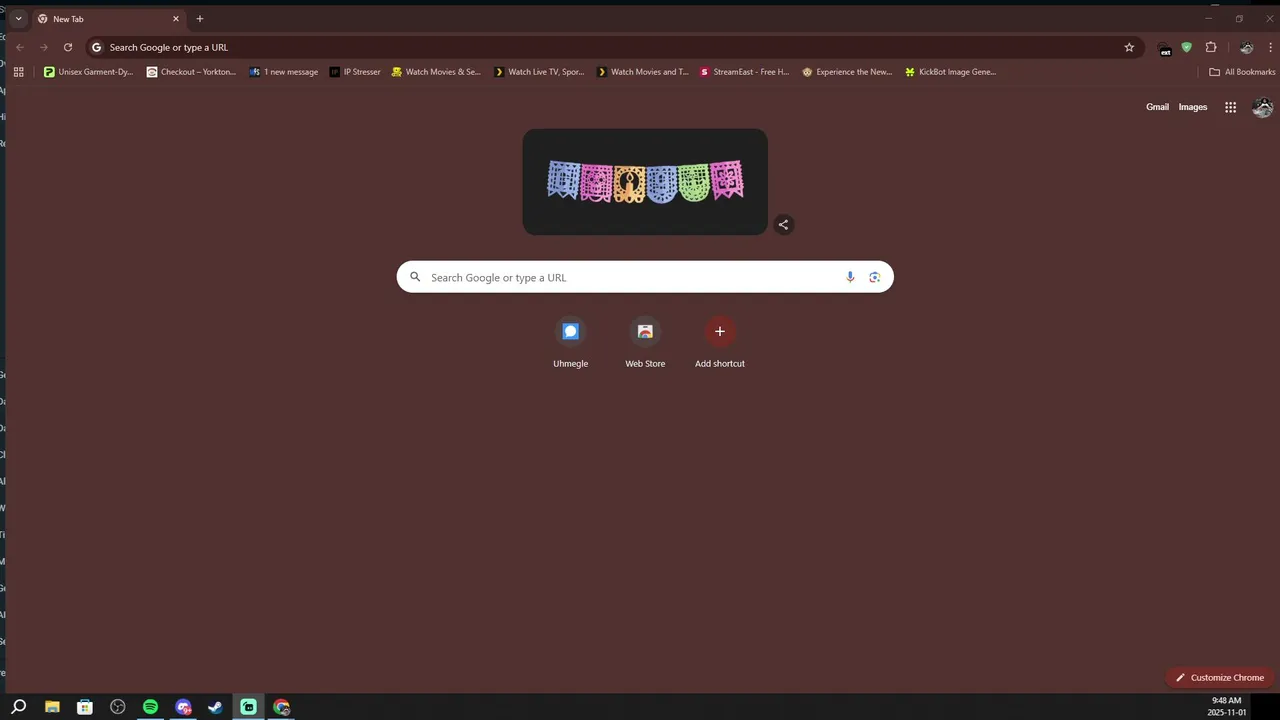Open Gmail link
The image size is (1280, 720).
pyautogui.click(x=1157, y=107)
